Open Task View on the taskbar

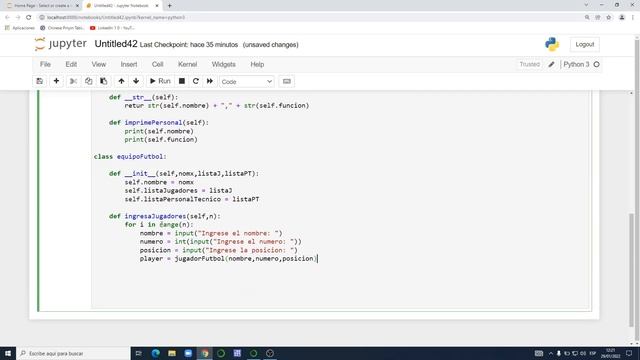(138, 353)
